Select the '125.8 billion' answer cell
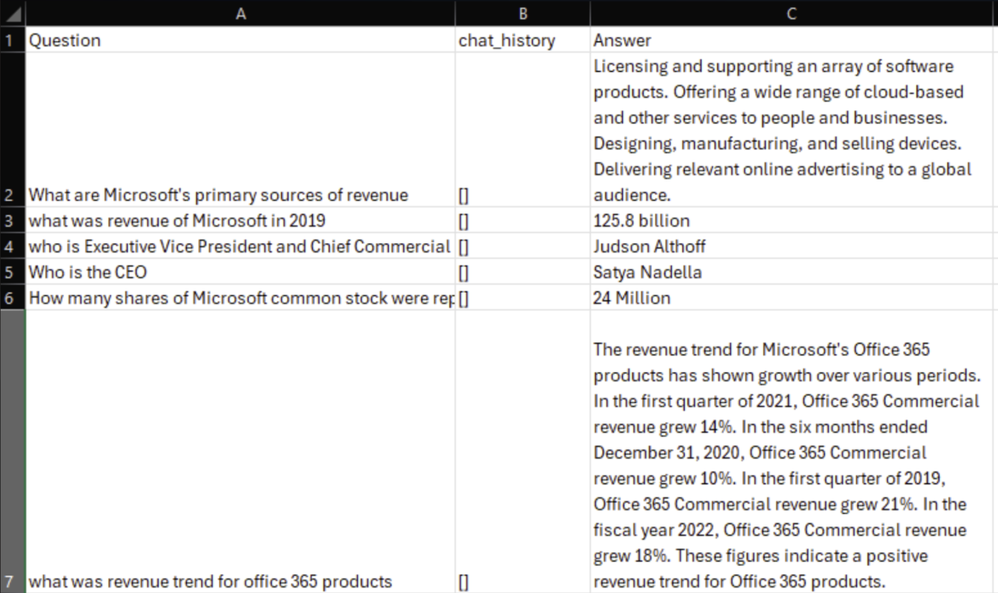Viewport: 998px width, 593px height. pyautogui.click(x=791, y=220)
